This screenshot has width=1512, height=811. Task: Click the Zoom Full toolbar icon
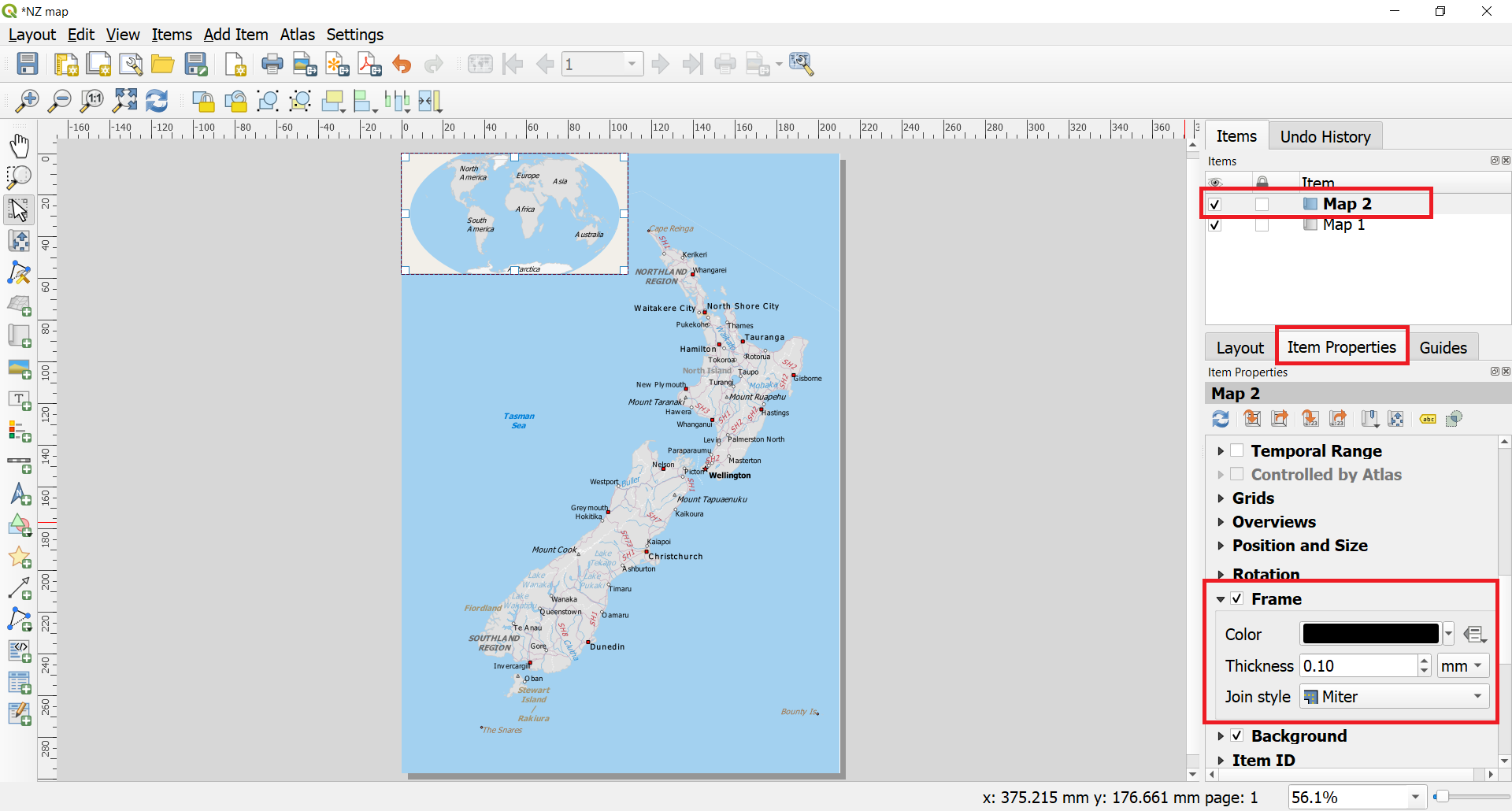[x=124, y=101]
